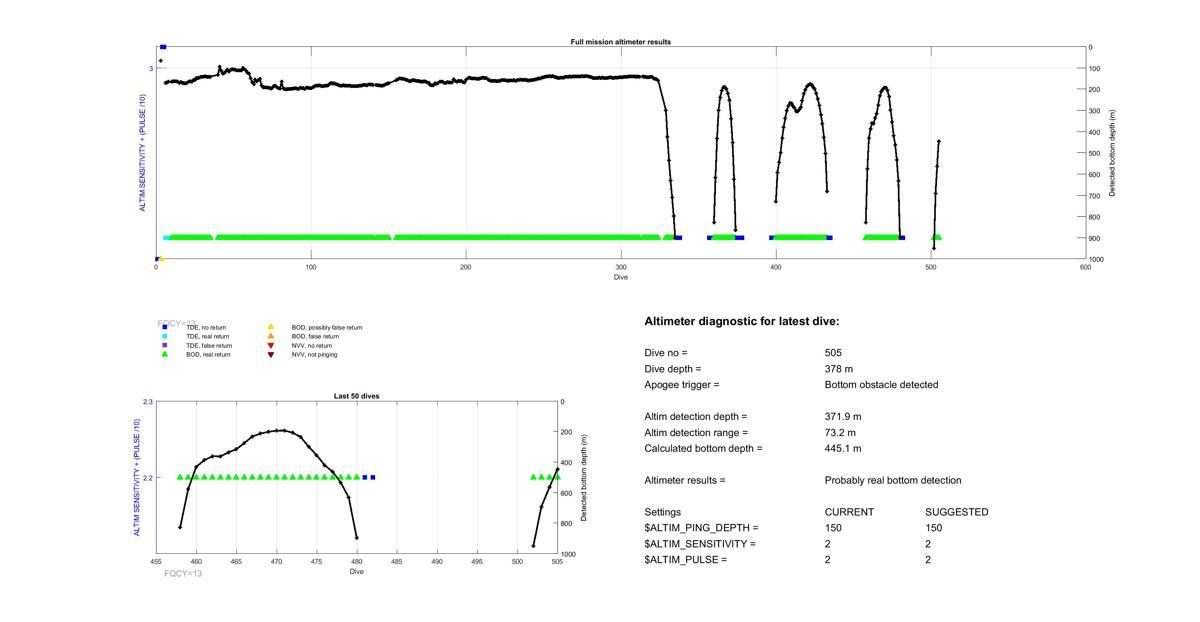Viewport: 1200px width, 622px height.
Task: Select the calculated bottom depth 445.1 m
Action: pos(843,449)
